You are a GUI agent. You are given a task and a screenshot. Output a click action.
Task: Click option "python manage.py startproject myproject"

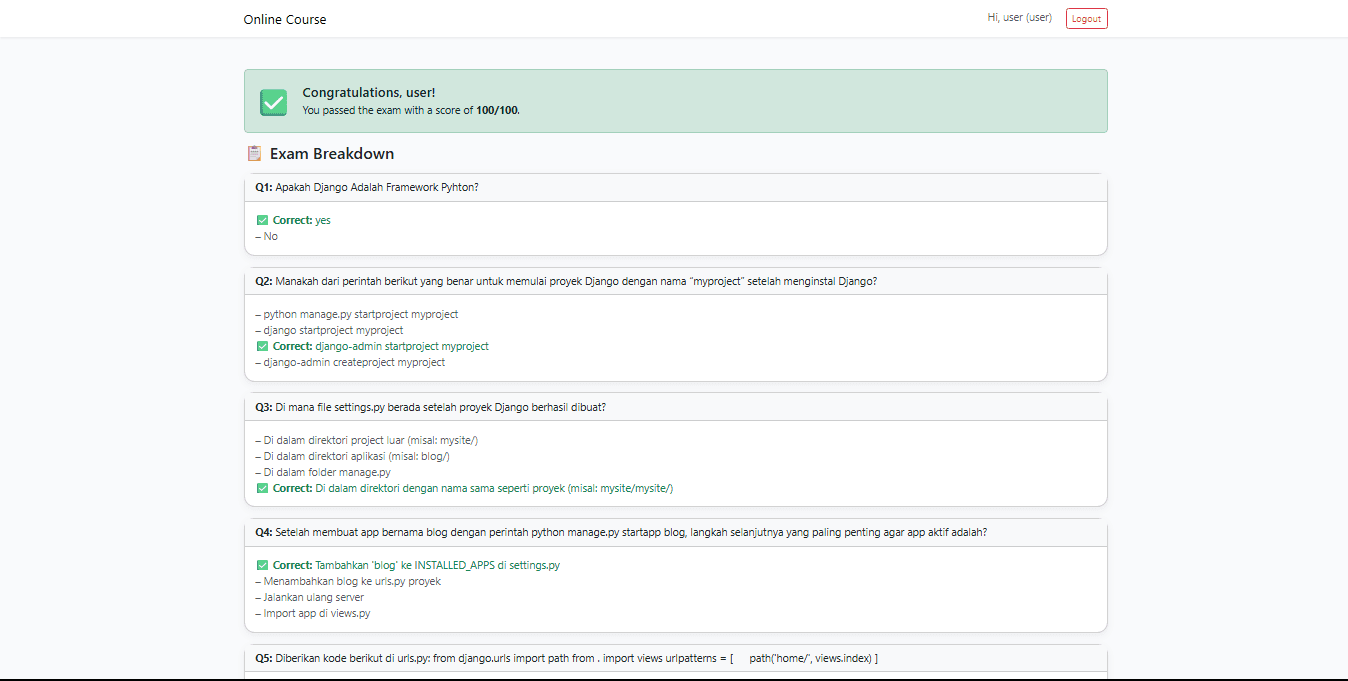[360, 314]
